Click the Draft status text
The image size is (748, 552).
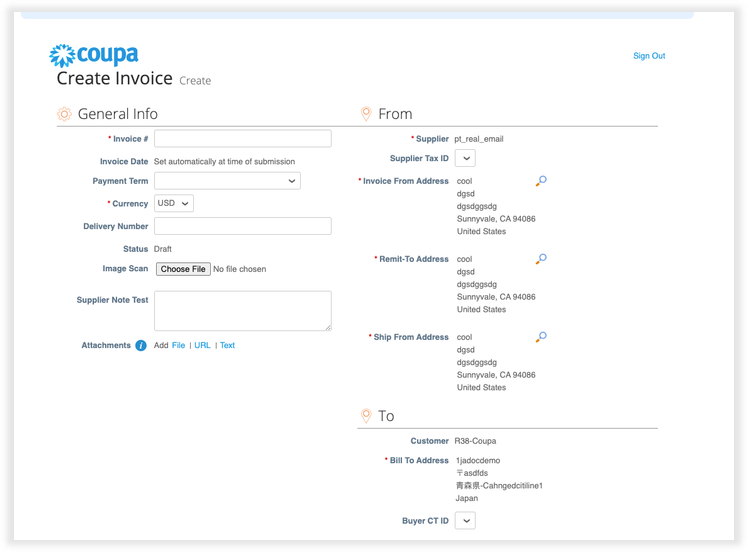point(163,249)
